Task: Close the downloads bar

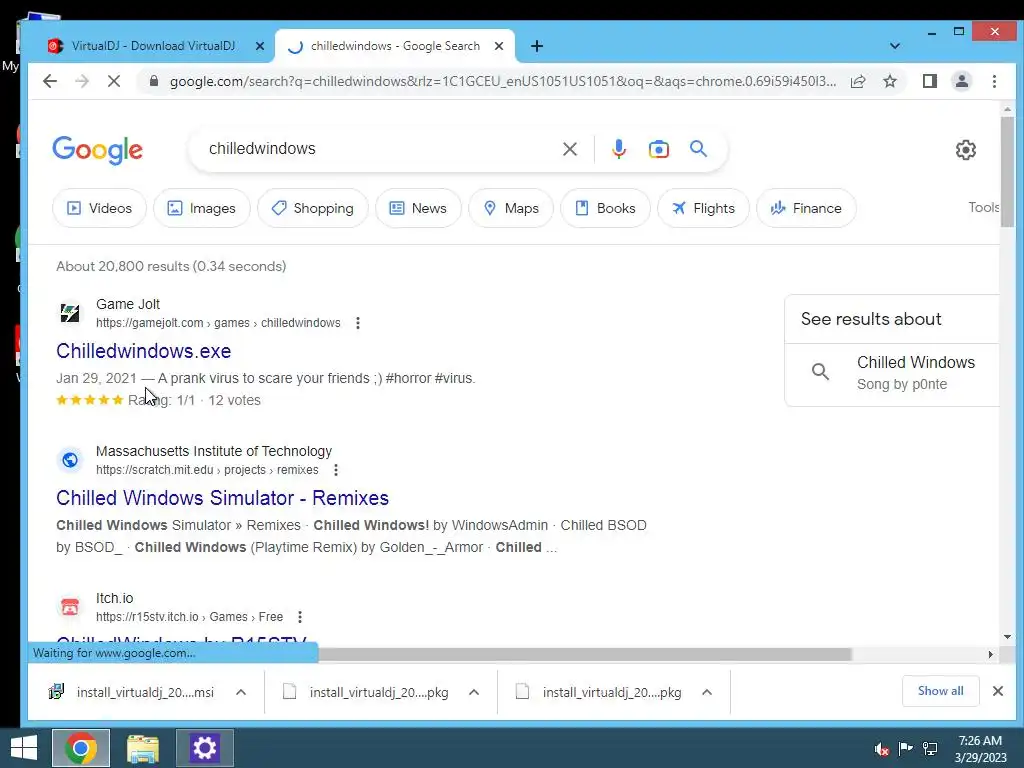Action: tap(997, 691)
